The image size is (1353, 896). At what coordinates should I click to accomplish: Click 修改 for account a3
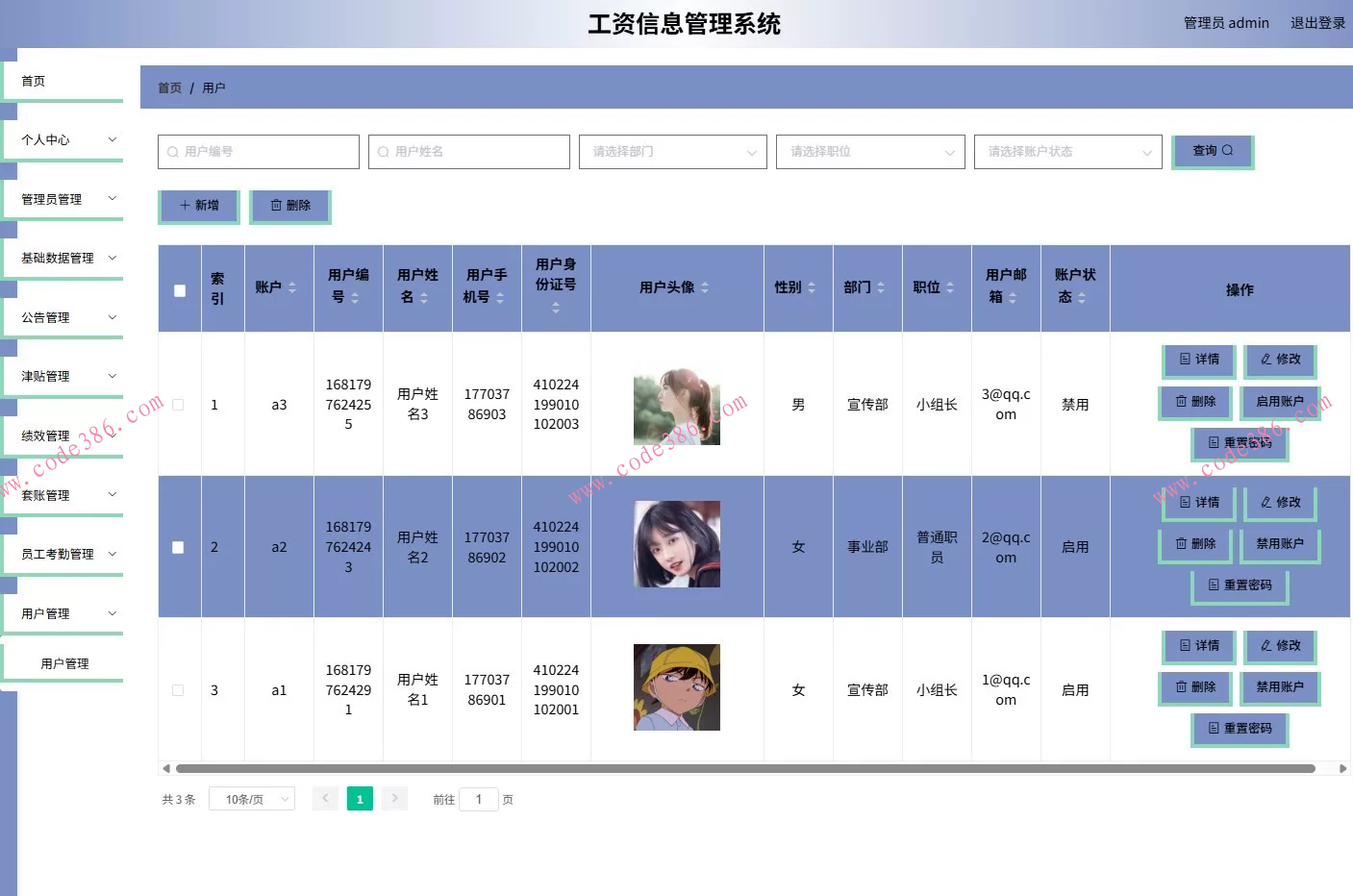(1280, 360)
